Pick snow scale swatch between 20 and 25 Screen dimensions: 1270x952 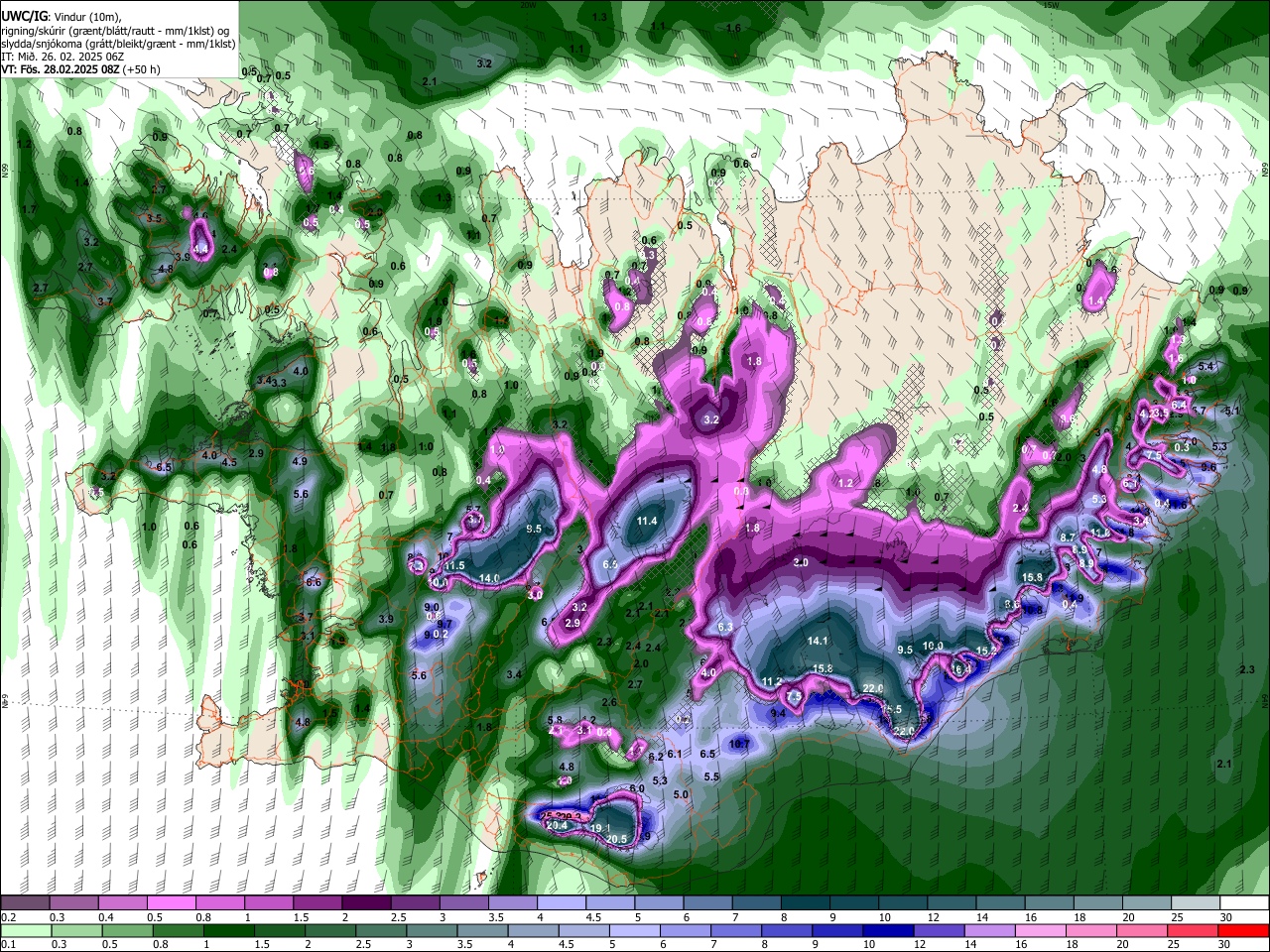click(1146, 903)
